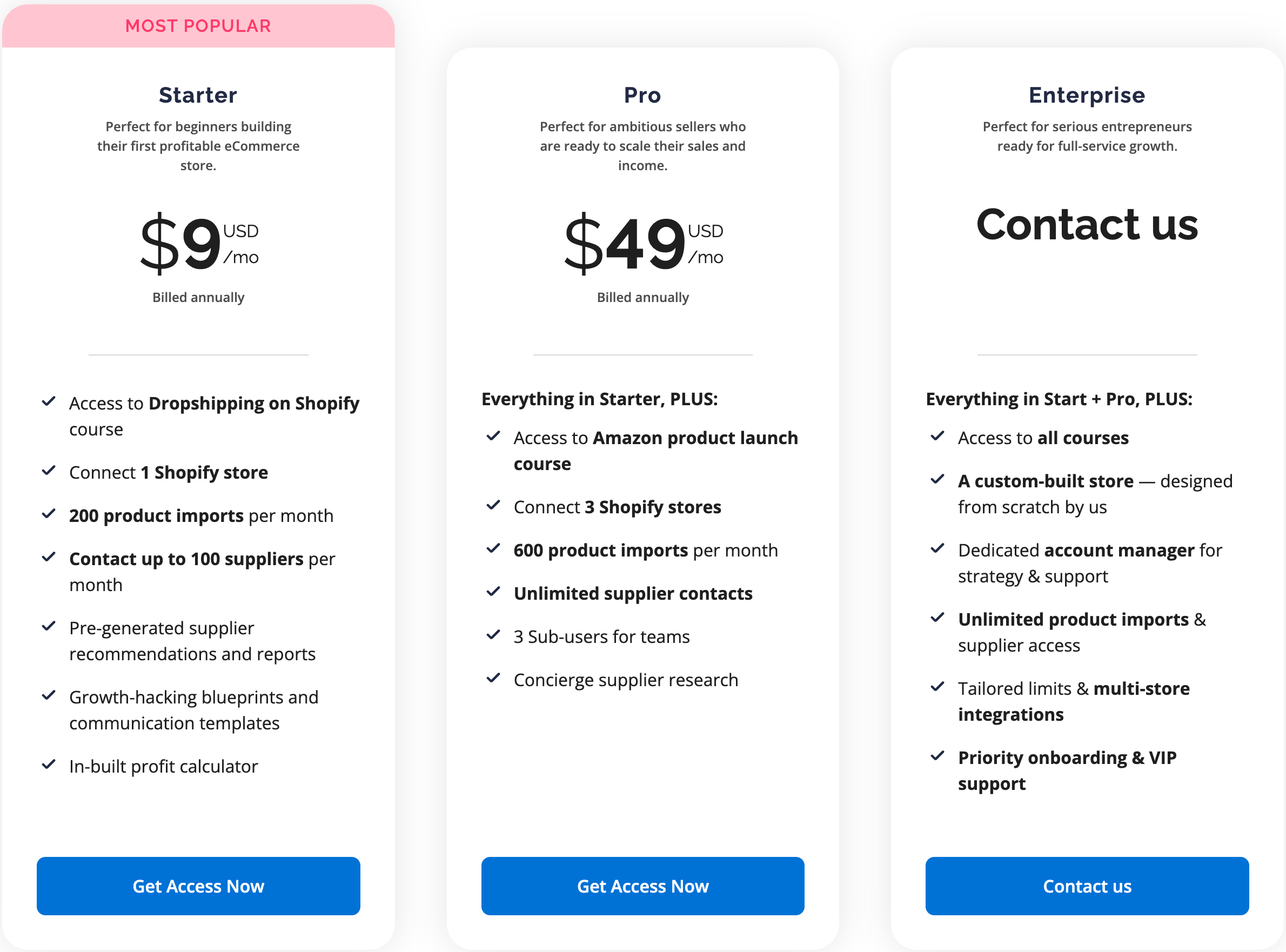Click the large Contact us price text
Screen dimensions: 1286x952
coord(1087,224)
